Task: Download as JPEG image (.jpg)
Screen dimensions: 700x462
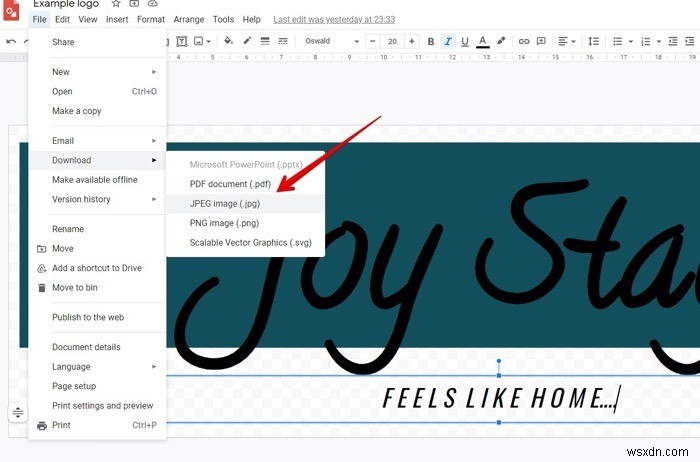Action: (246, 204)
